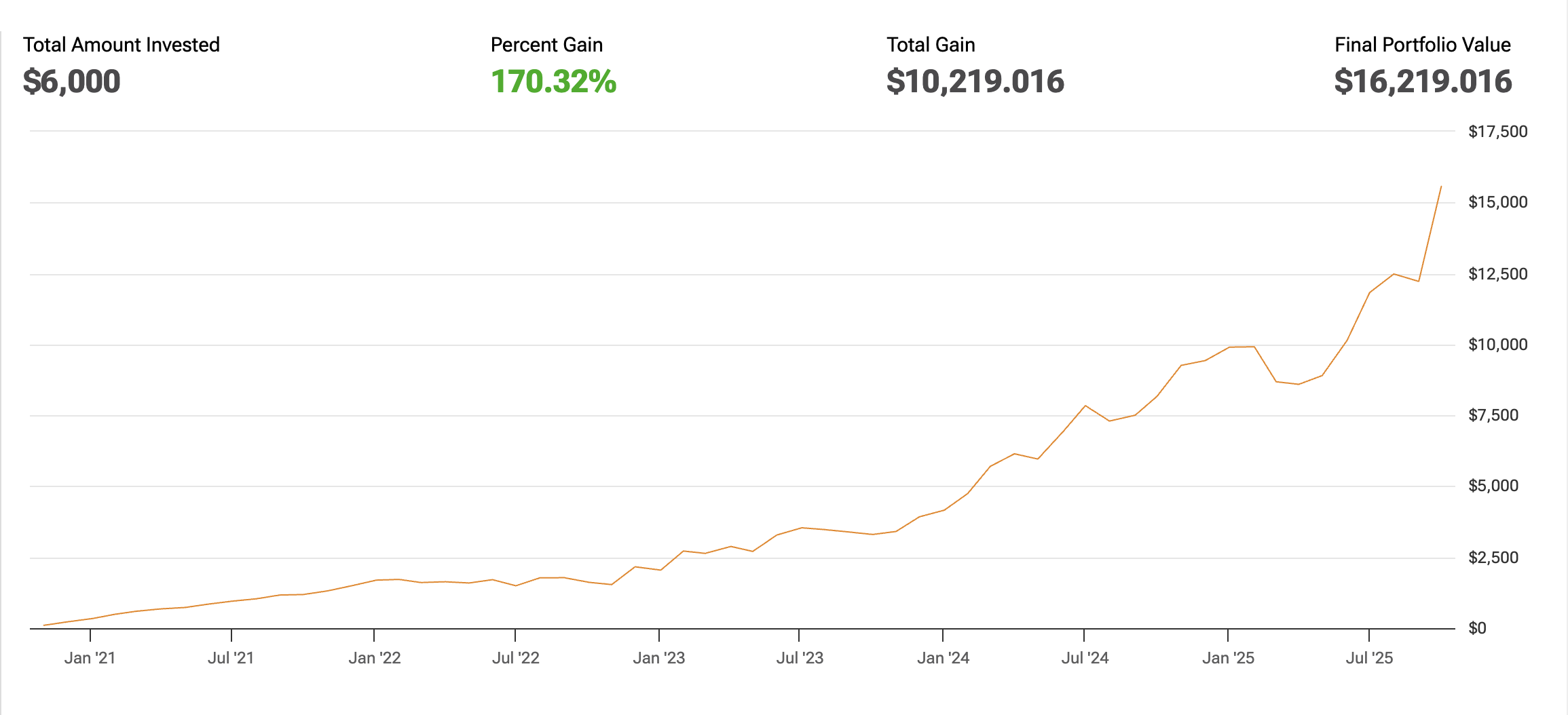Select the $6,000 invested amount value

coord(71,81)
